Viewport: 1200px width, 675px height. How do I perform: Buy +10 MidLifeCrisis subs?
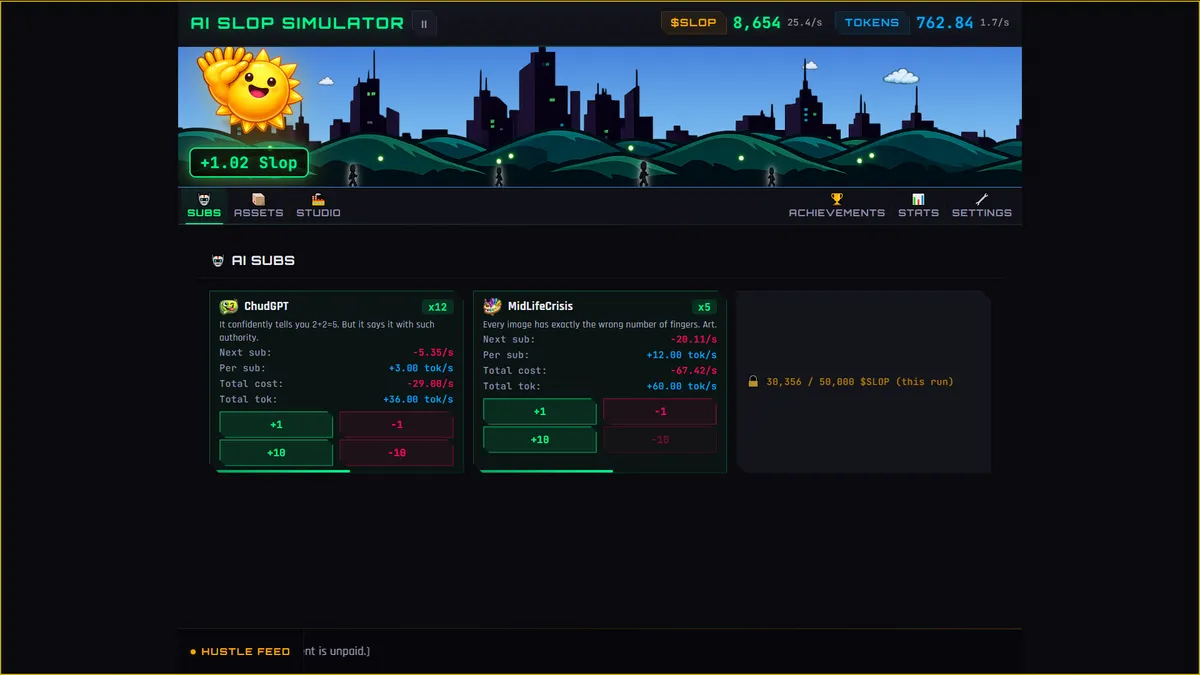[540, 439]
